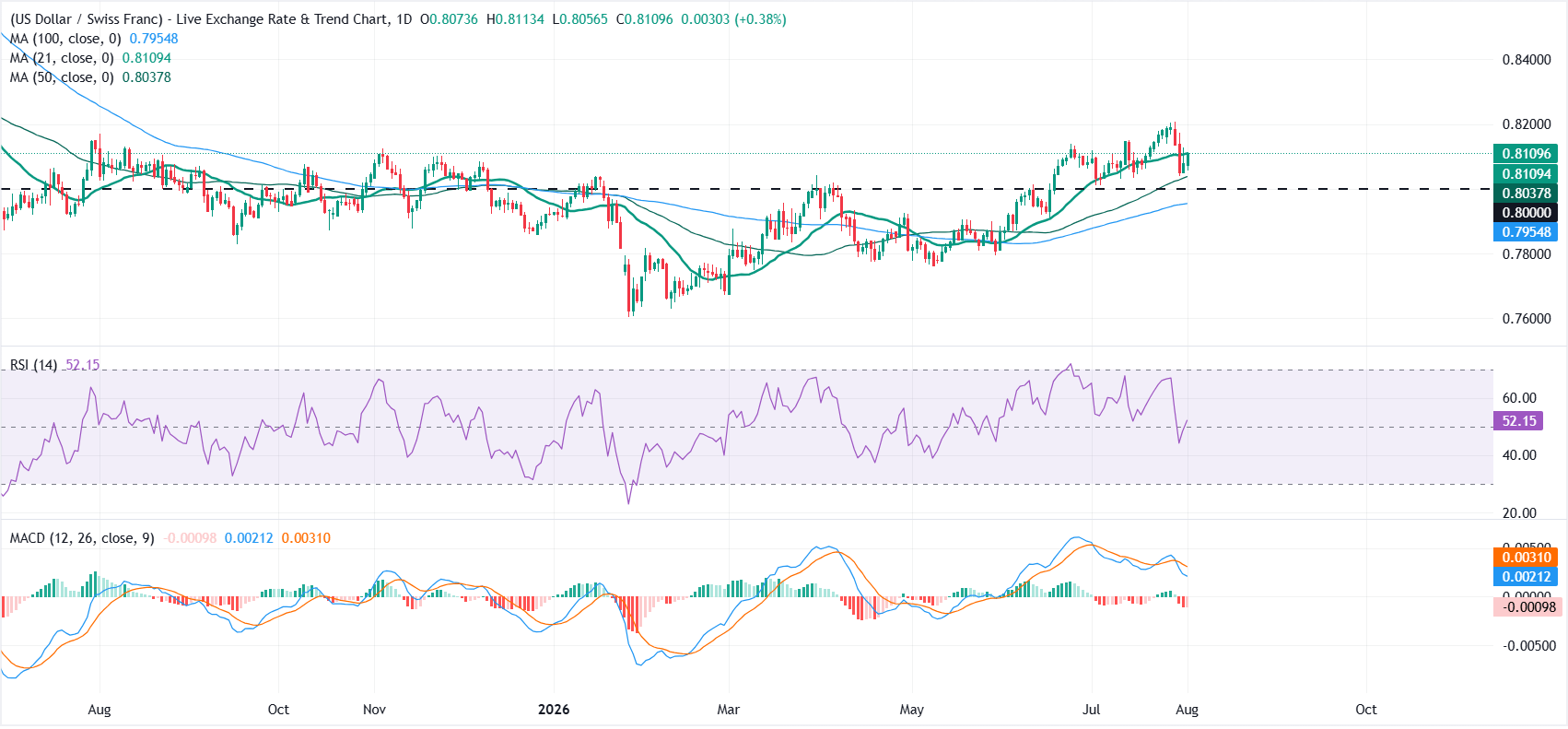The height and width of the screenshot is (729, 1568).
Task: Select the green 0.81094 tag on the price scale
Action: pyautogui.click(x=1526, y=174)
